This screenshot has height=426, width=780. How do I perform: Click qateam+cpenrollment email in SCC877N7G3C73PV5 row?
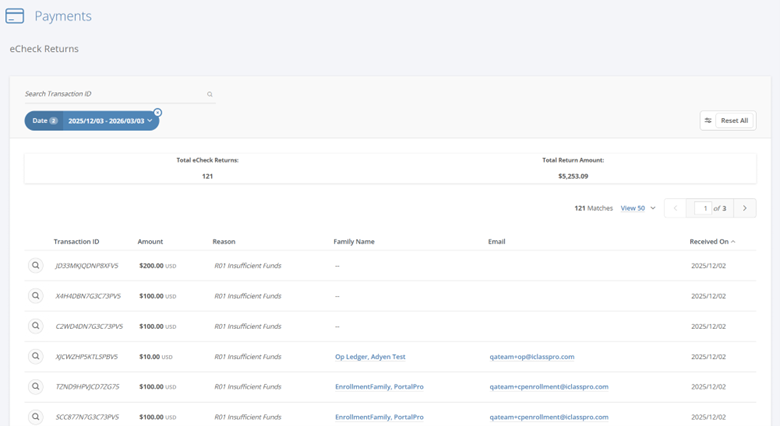(x=549, y=417)
